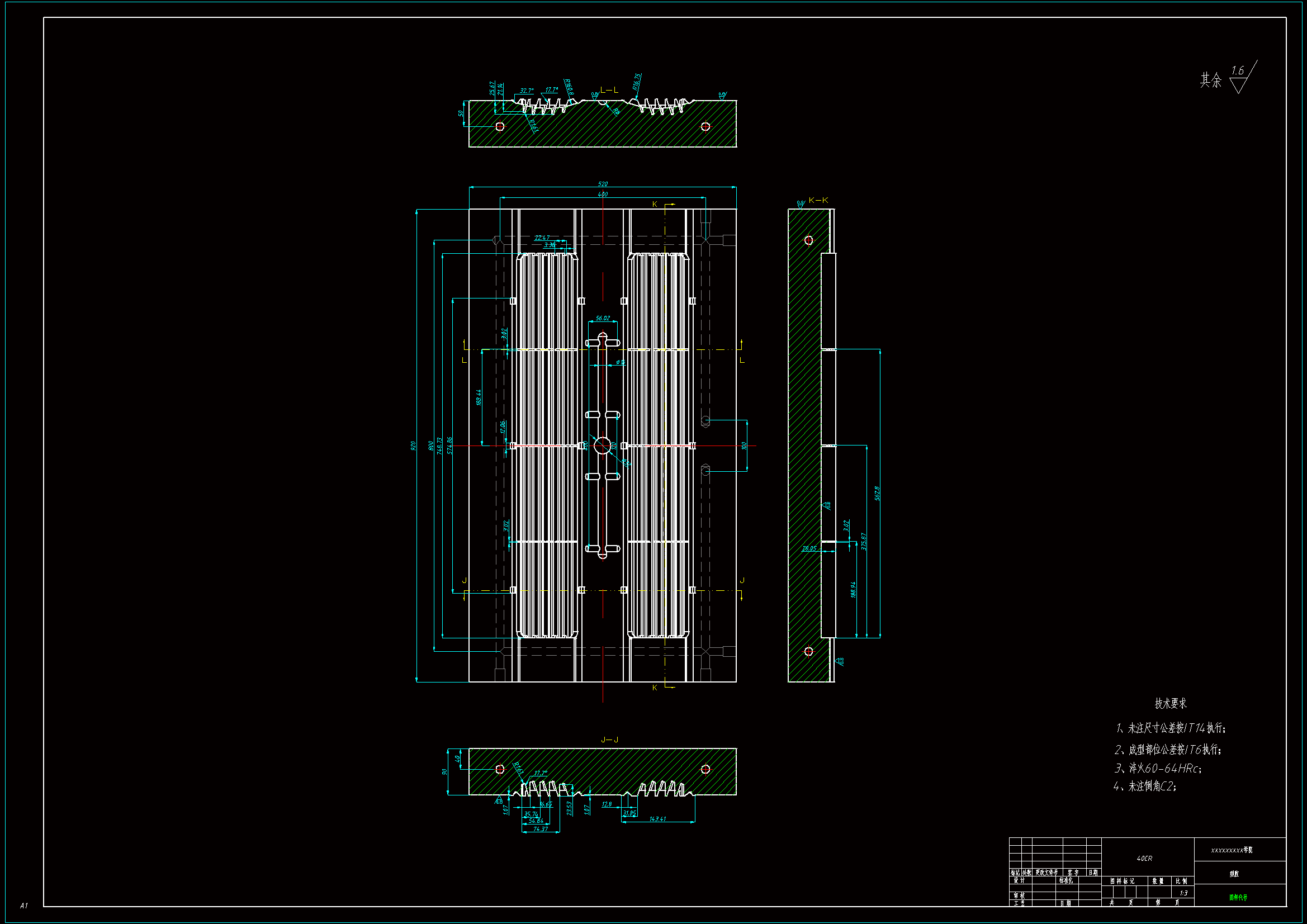Click the R16.75 radius dimension in L-L section

tap(637, 82)
